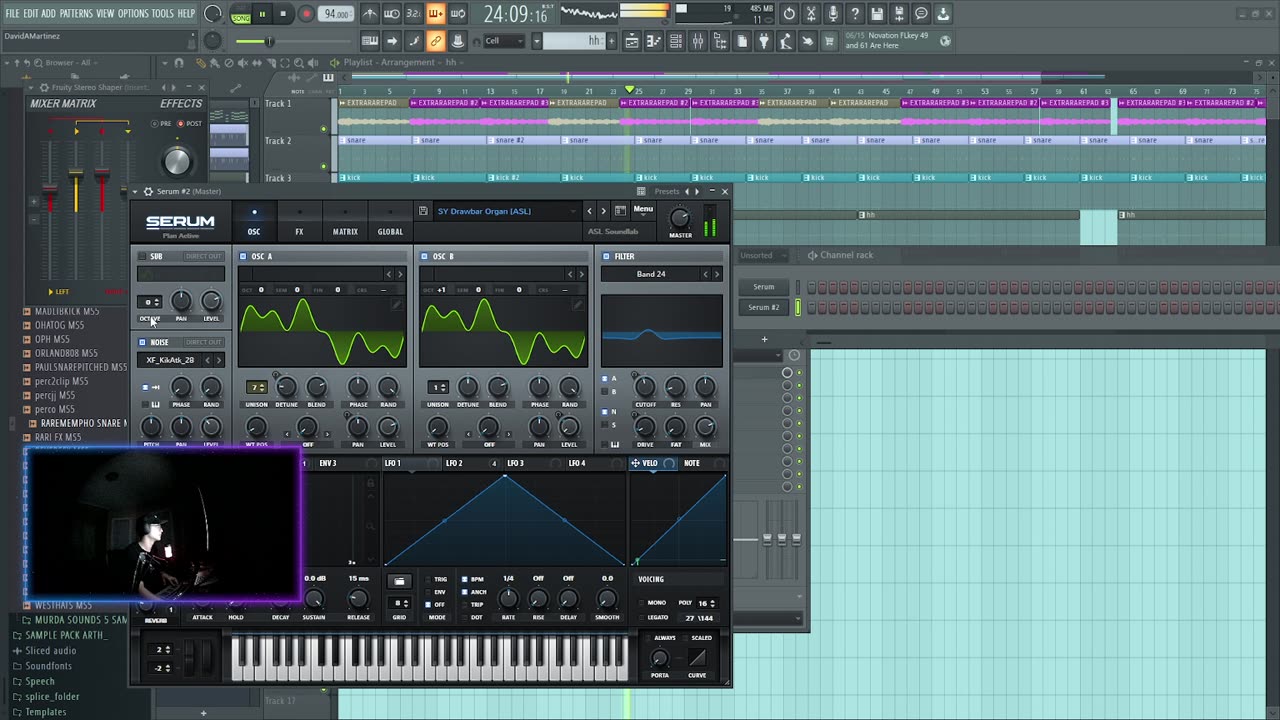Open the XF_KikAtk_28 noise sample selector
Screen dimensions: 1280x720
(170, 360)
